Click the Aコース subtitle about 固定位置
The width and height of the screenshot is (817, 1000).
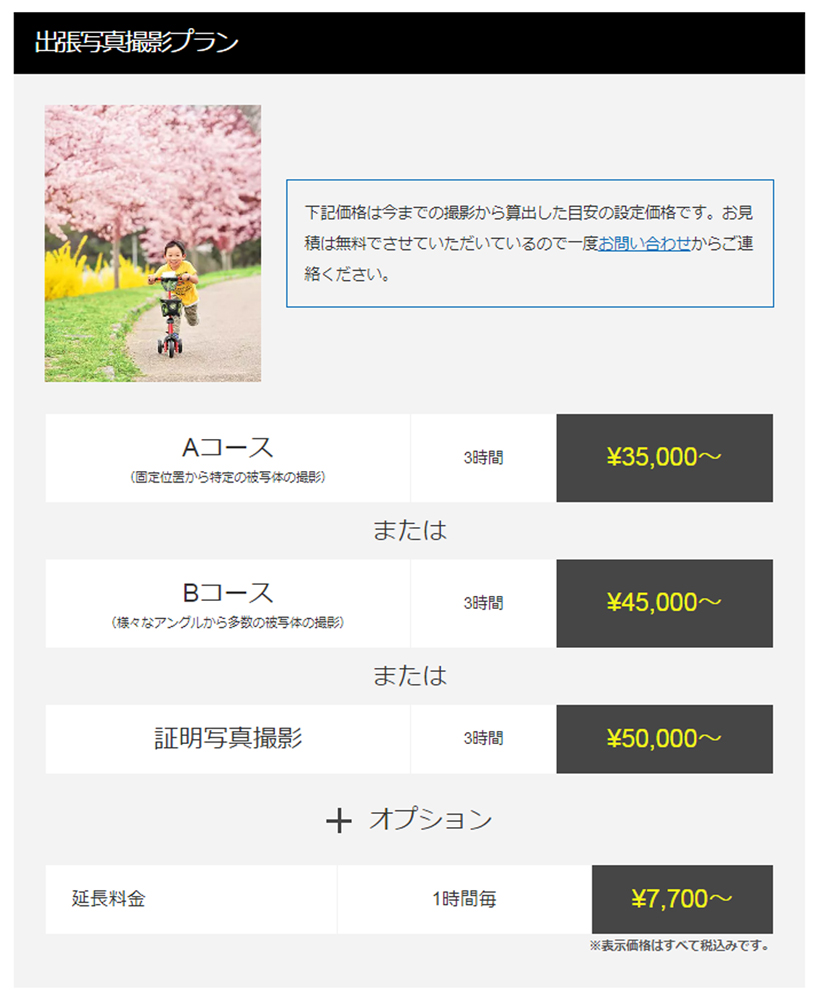[228, 477]
